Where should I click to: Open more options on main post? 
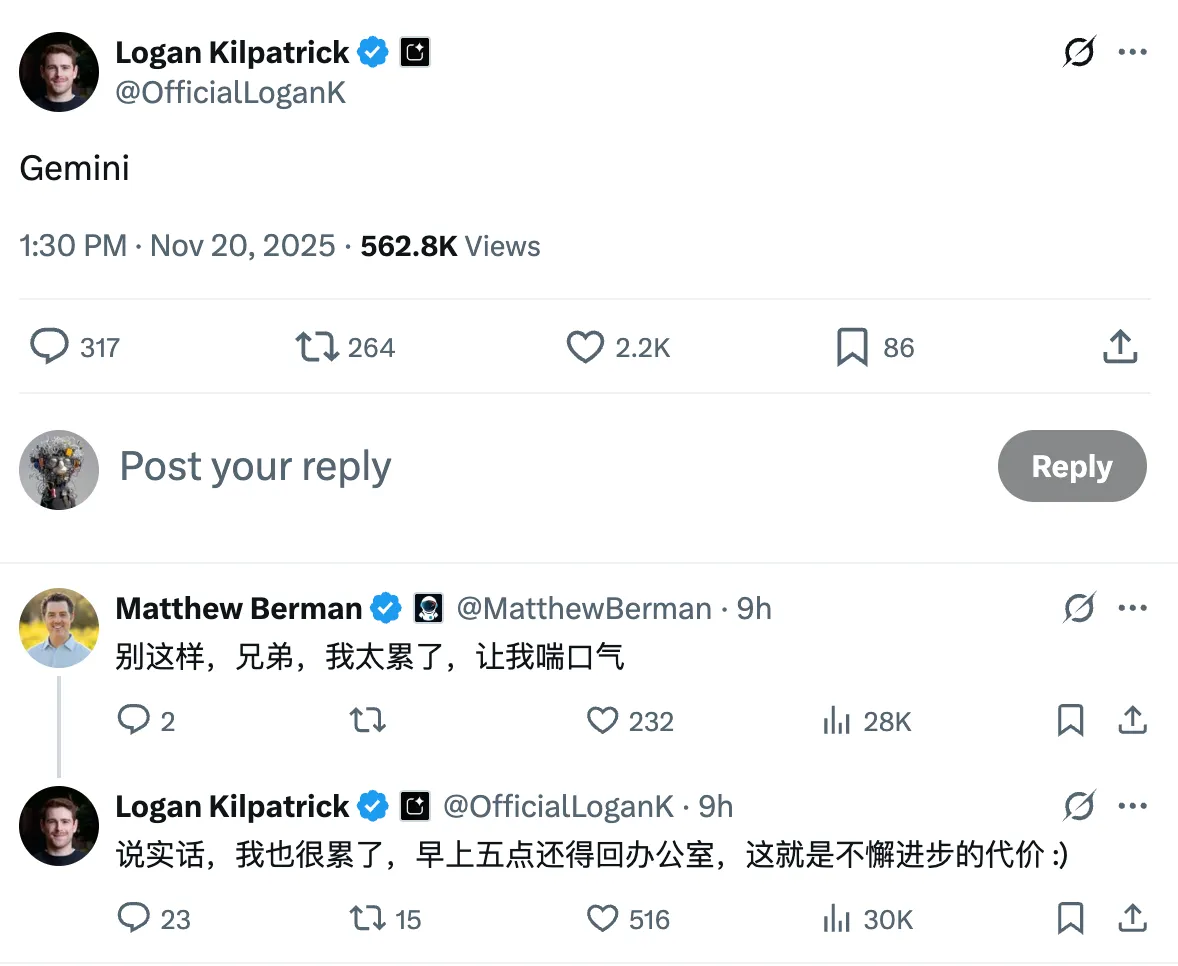pos(1132,52)
